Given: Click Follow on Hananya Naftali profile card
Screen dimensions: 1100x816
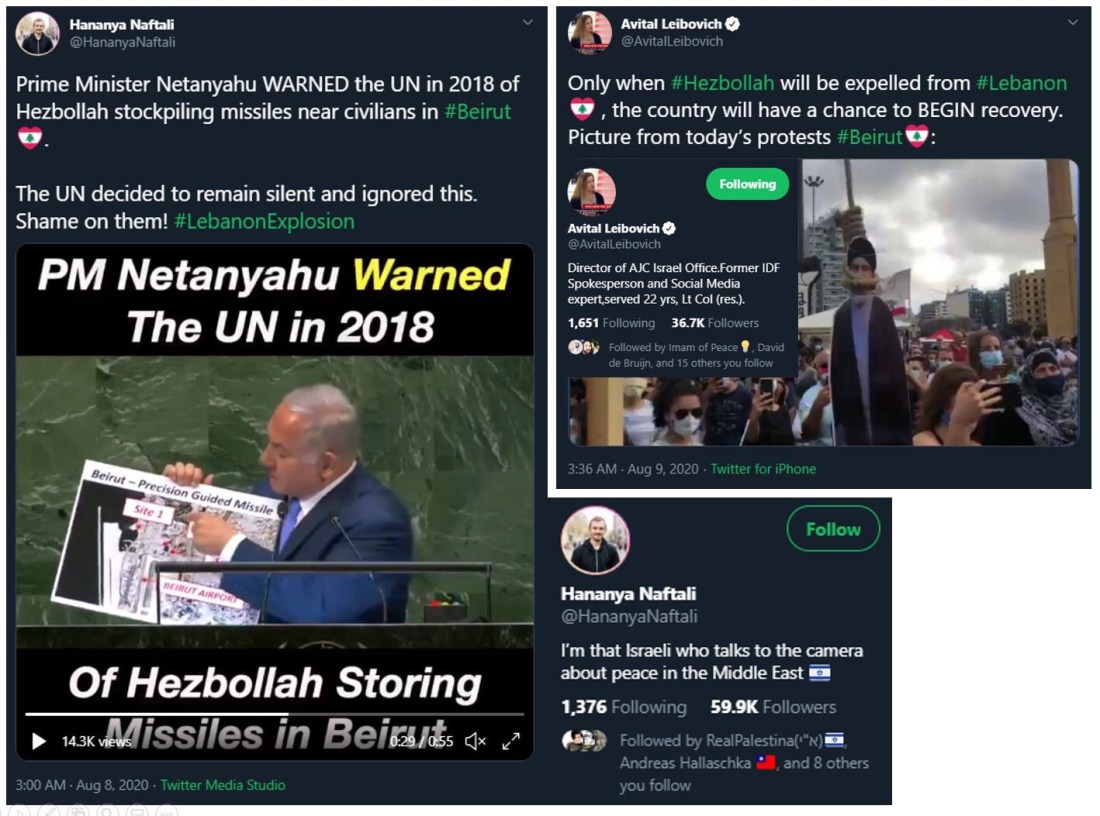Looking at the screenshot, I should 833,529.
